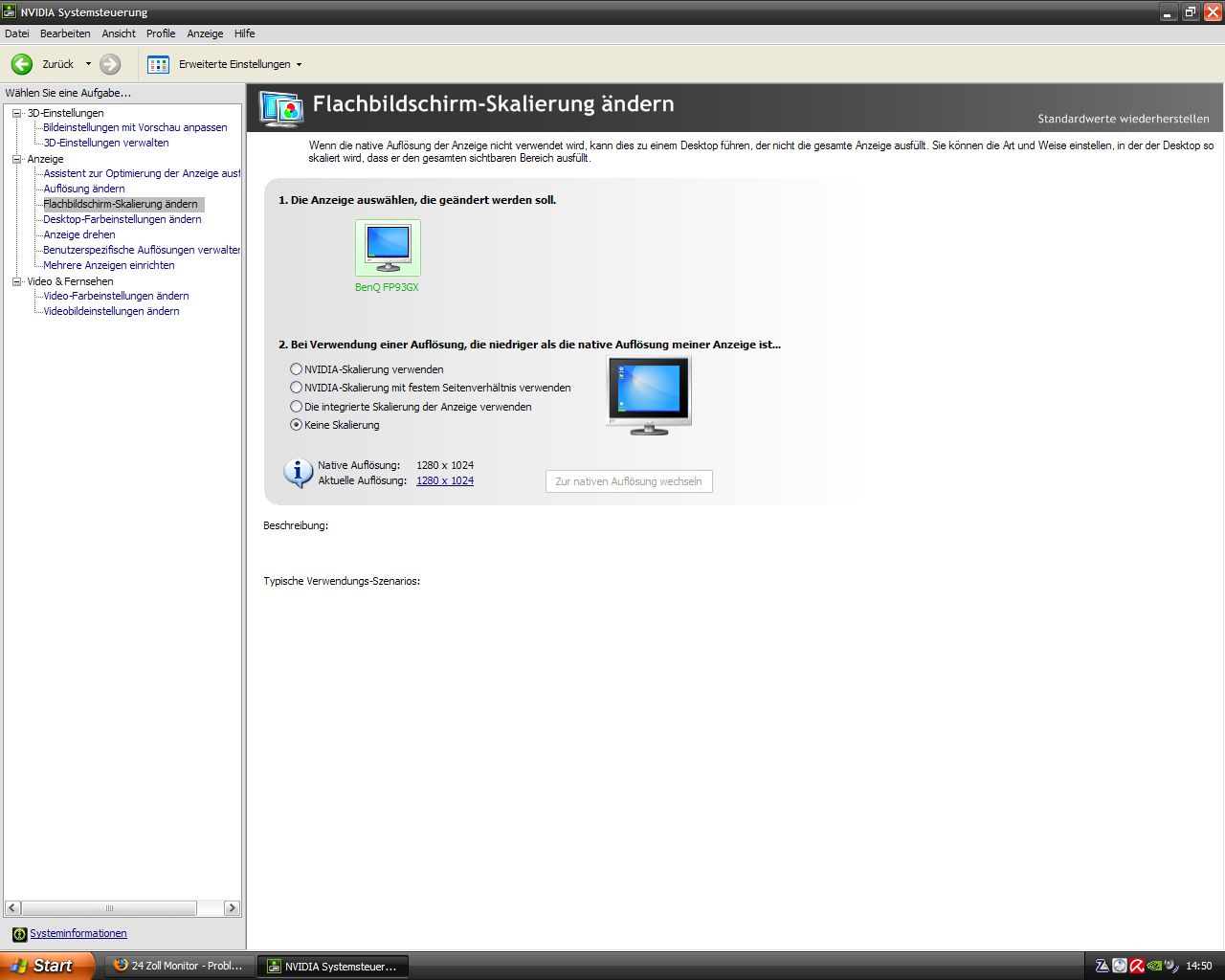Open the Anzeige menu
Viewport: 1225px width, 980px height.
click(x=205, y=33)
